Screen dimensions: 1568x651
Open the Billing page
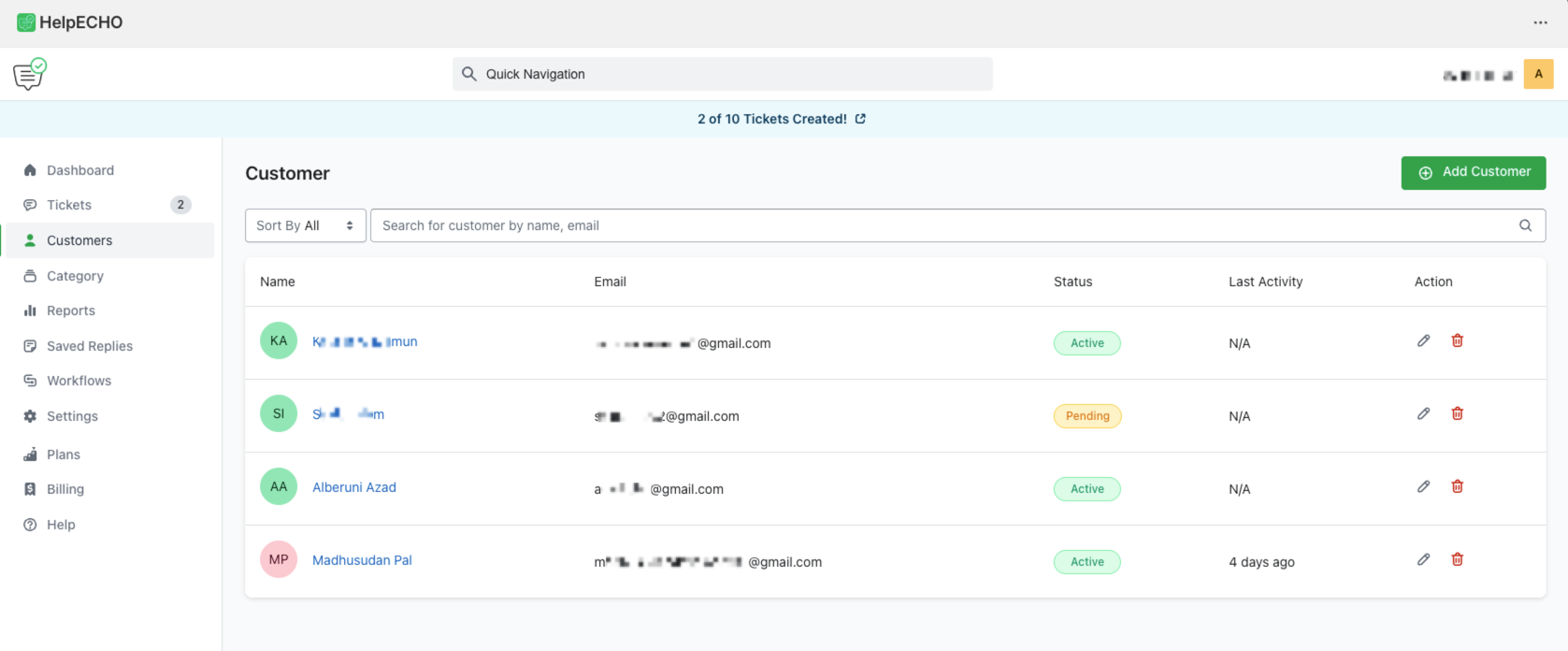(x=65, y=489)
